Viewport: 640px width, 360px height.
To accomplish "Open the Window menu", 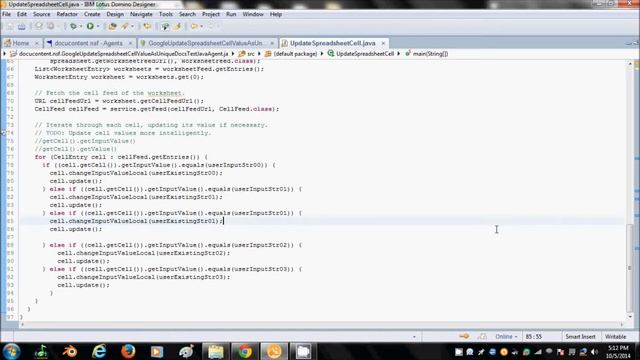I will click(x=253, y=14).
